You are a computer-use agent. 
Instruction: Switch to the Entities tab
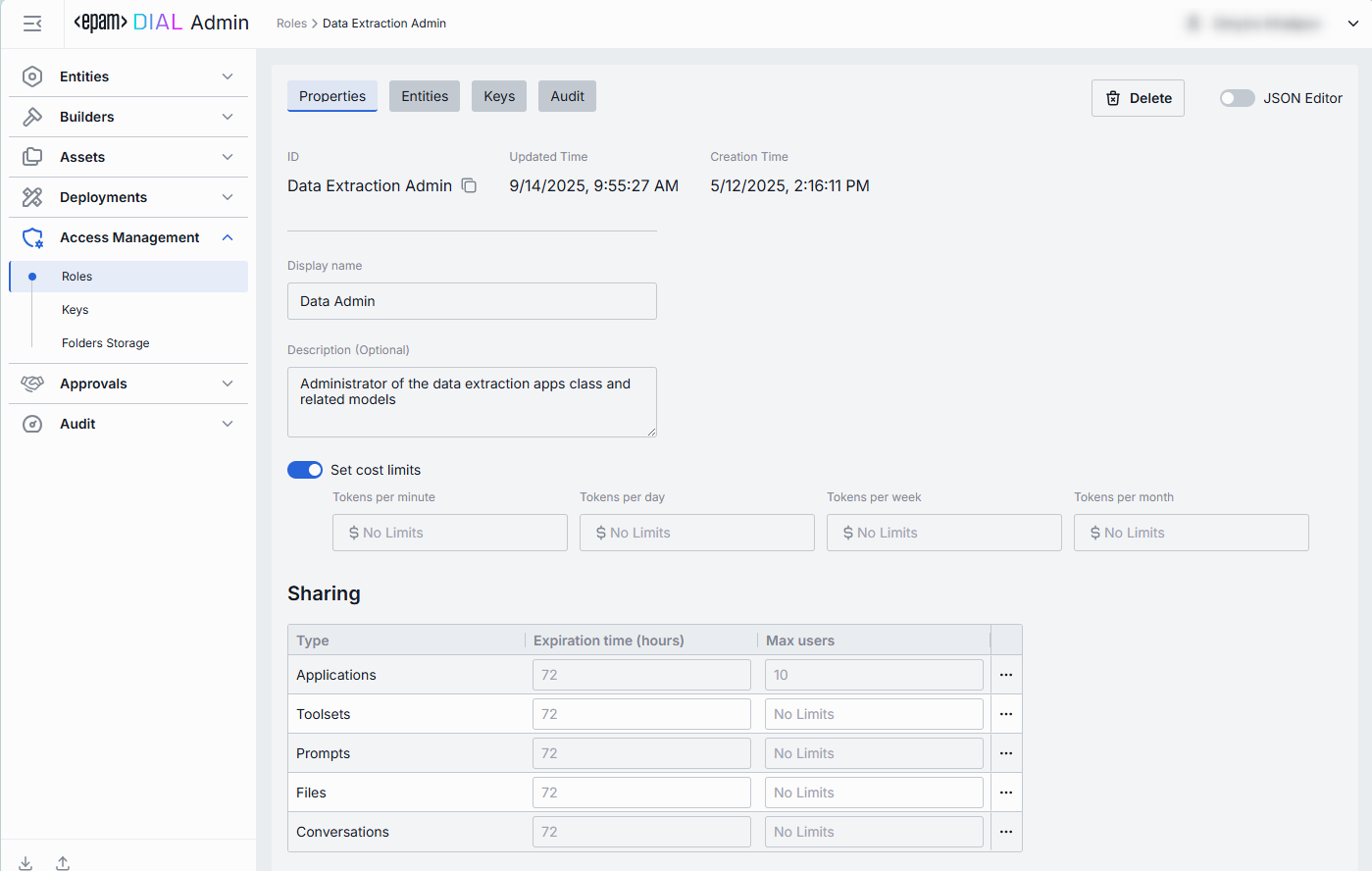tap(425, 96)
